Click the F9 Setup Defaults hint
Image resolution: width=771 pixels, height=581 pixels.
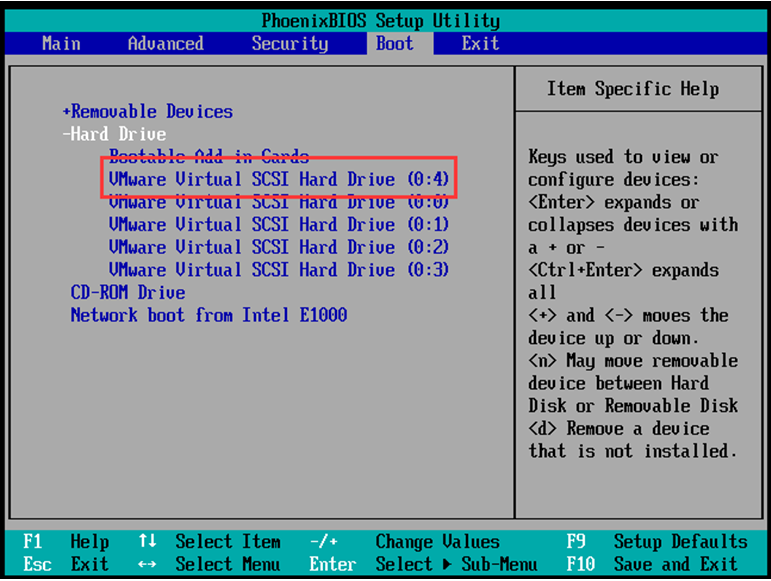point(657,542)
